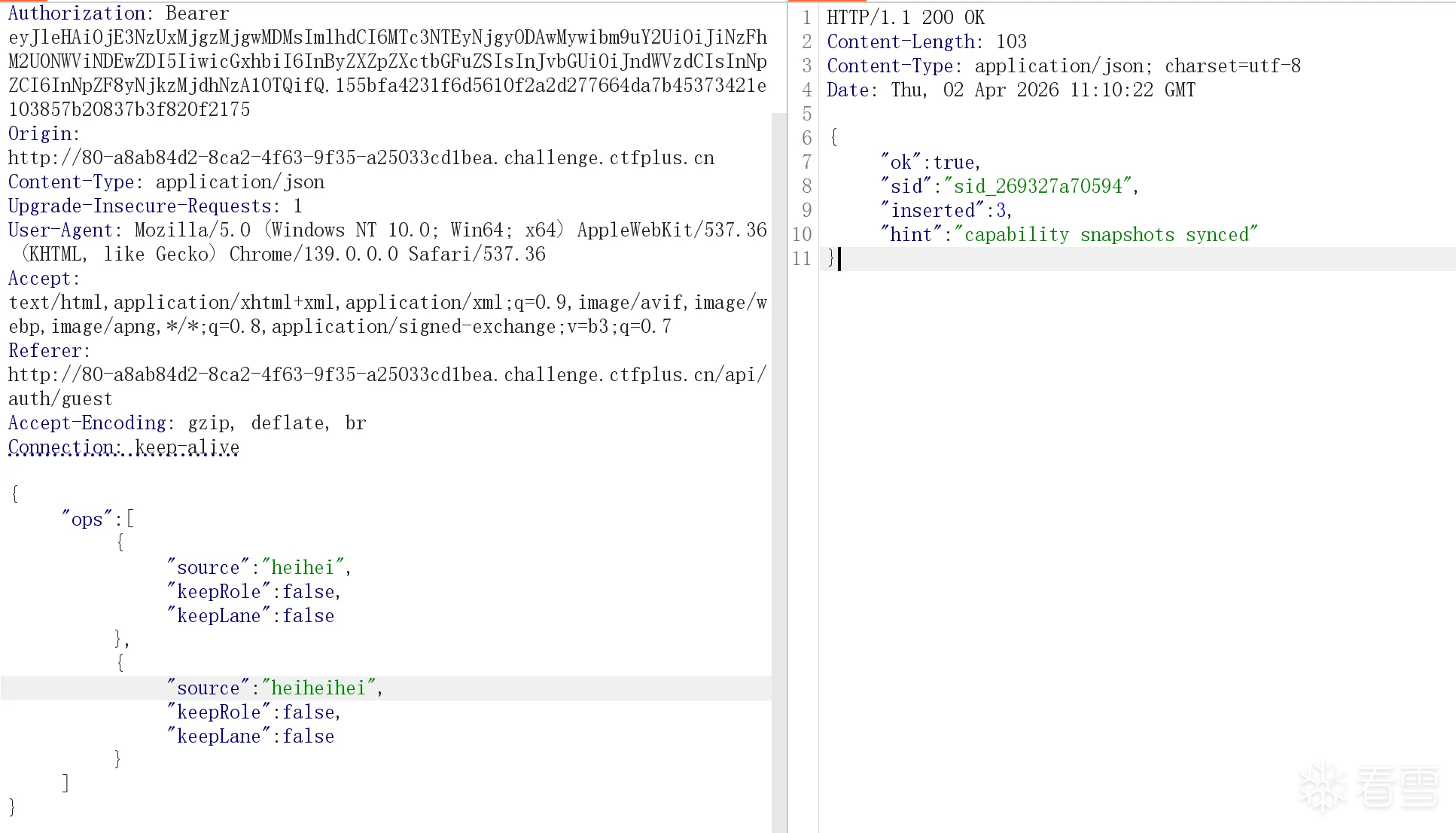The height and width of the screenshot is (833, 1456).
Task: Click the Referer header name
Action: (x=44, y=351)
